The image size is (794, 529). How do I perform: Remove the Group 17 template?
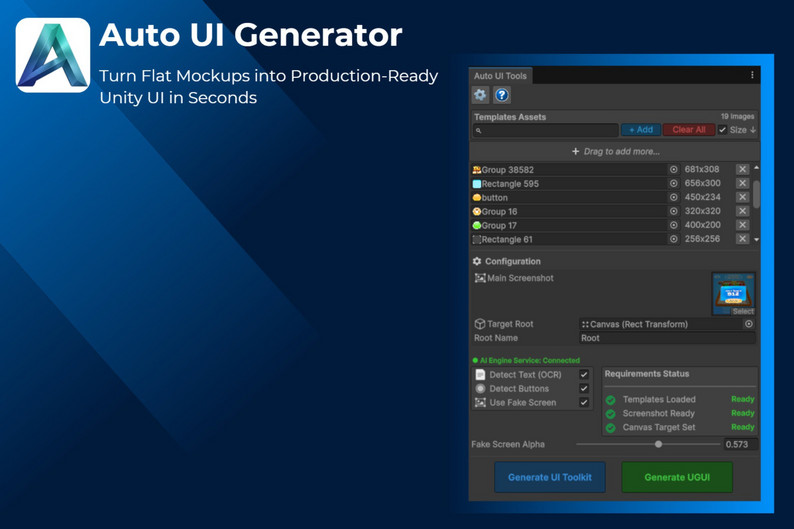tap(742, 225)
